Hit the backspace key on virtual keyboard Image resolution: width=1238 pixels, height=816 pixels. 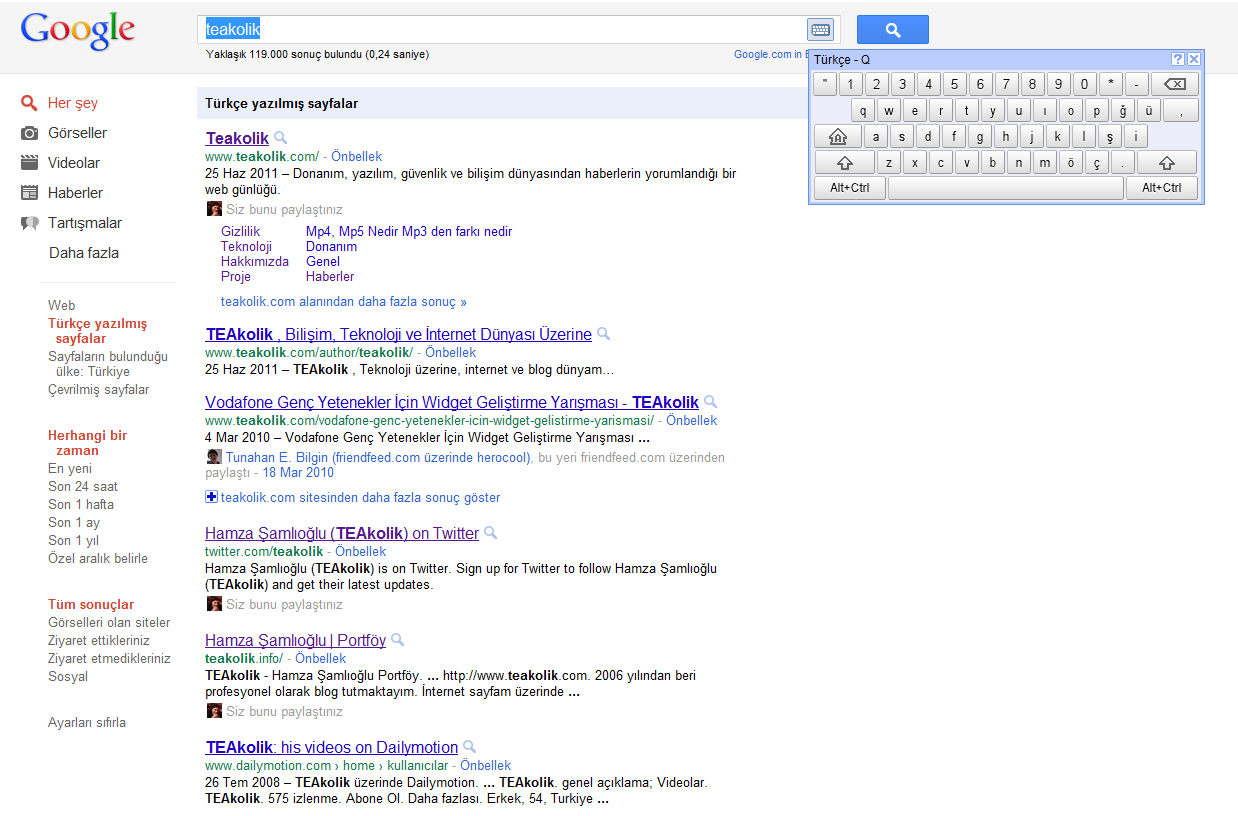[1174, 84]
